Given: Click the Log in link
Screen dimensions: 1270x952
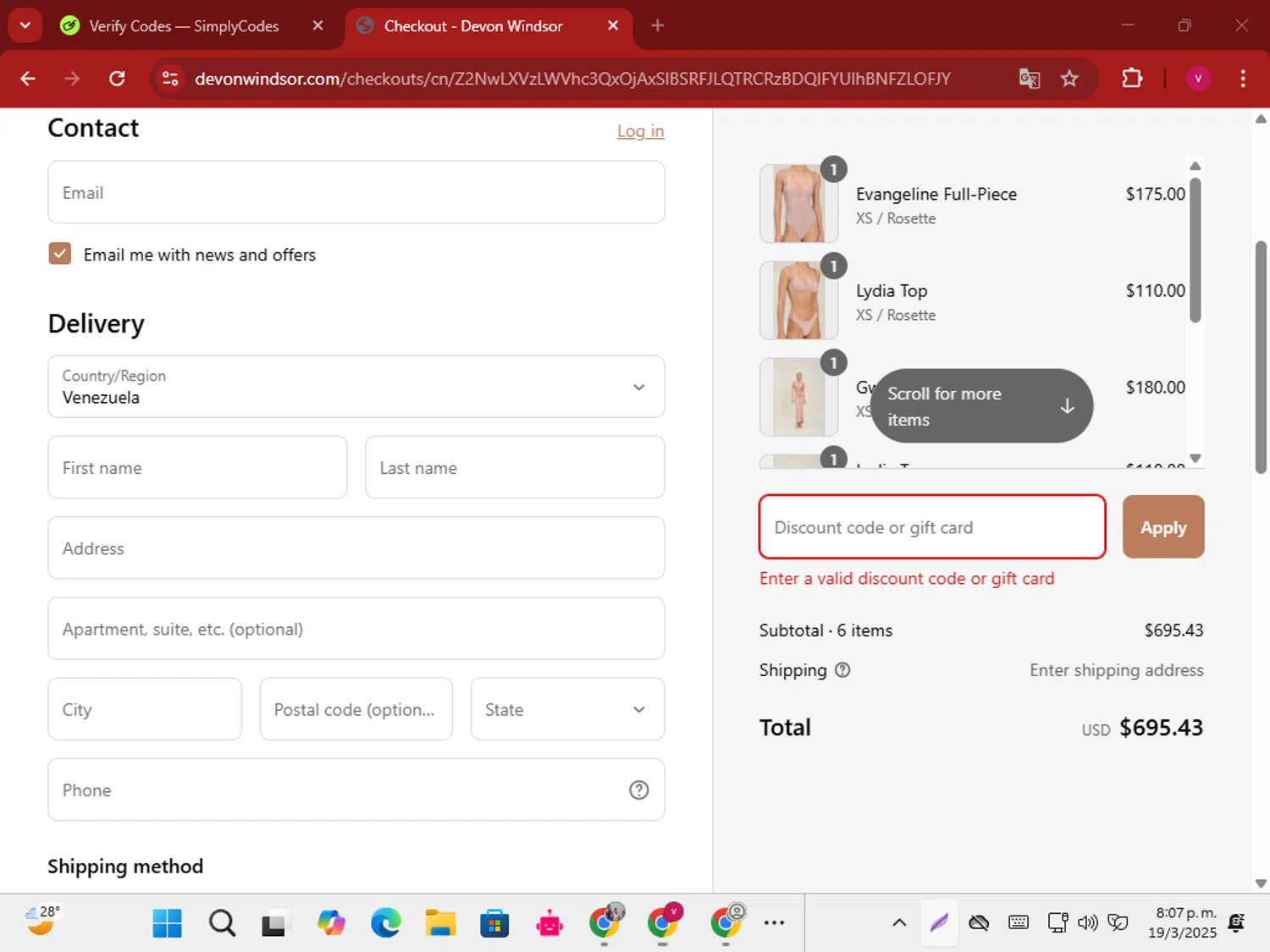Looking at the screenshot, I should click(640, 131).
